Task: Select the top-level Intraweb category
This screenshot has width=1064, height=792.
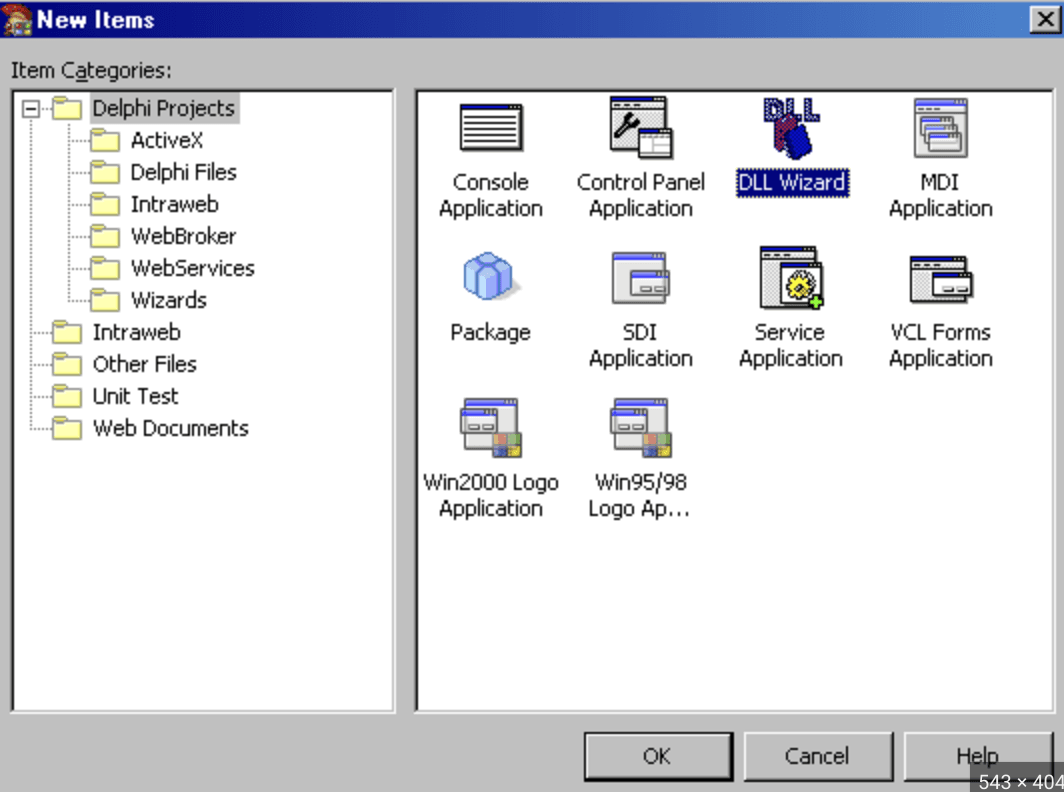Action: (x=136, y=332)
